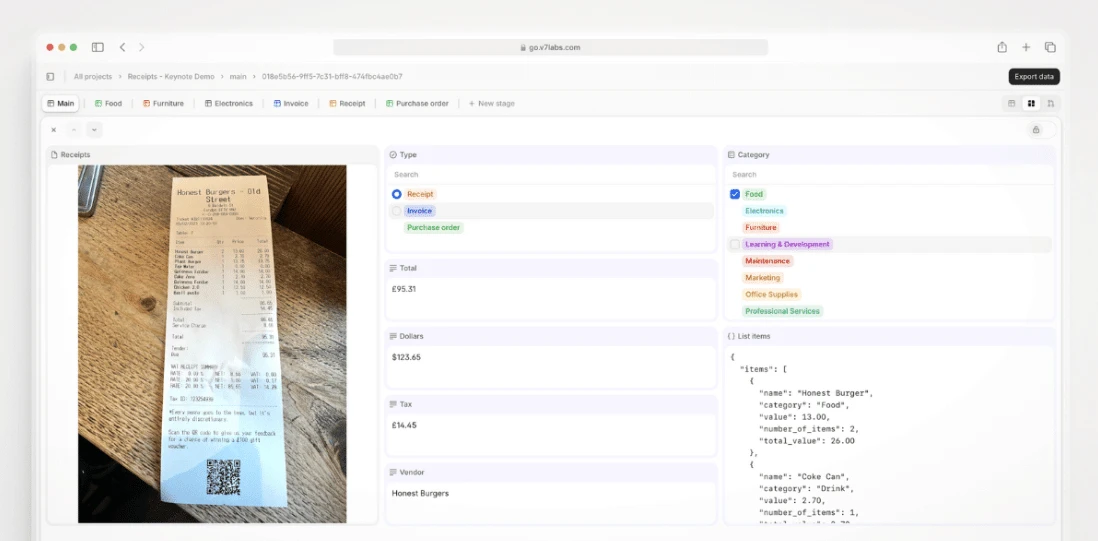Viewport: 1098px width, 541px height.
Task: Add a New stage
Action: click(492, 103)
